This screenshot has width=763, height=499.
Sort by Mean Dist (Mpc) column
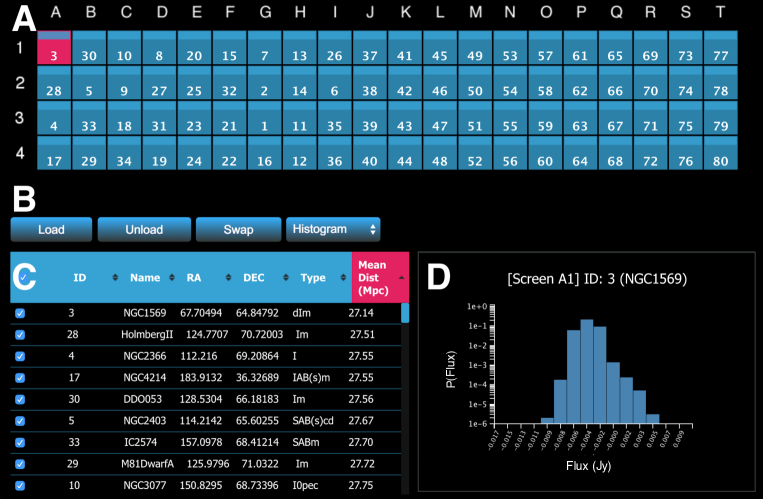(380, 277)
